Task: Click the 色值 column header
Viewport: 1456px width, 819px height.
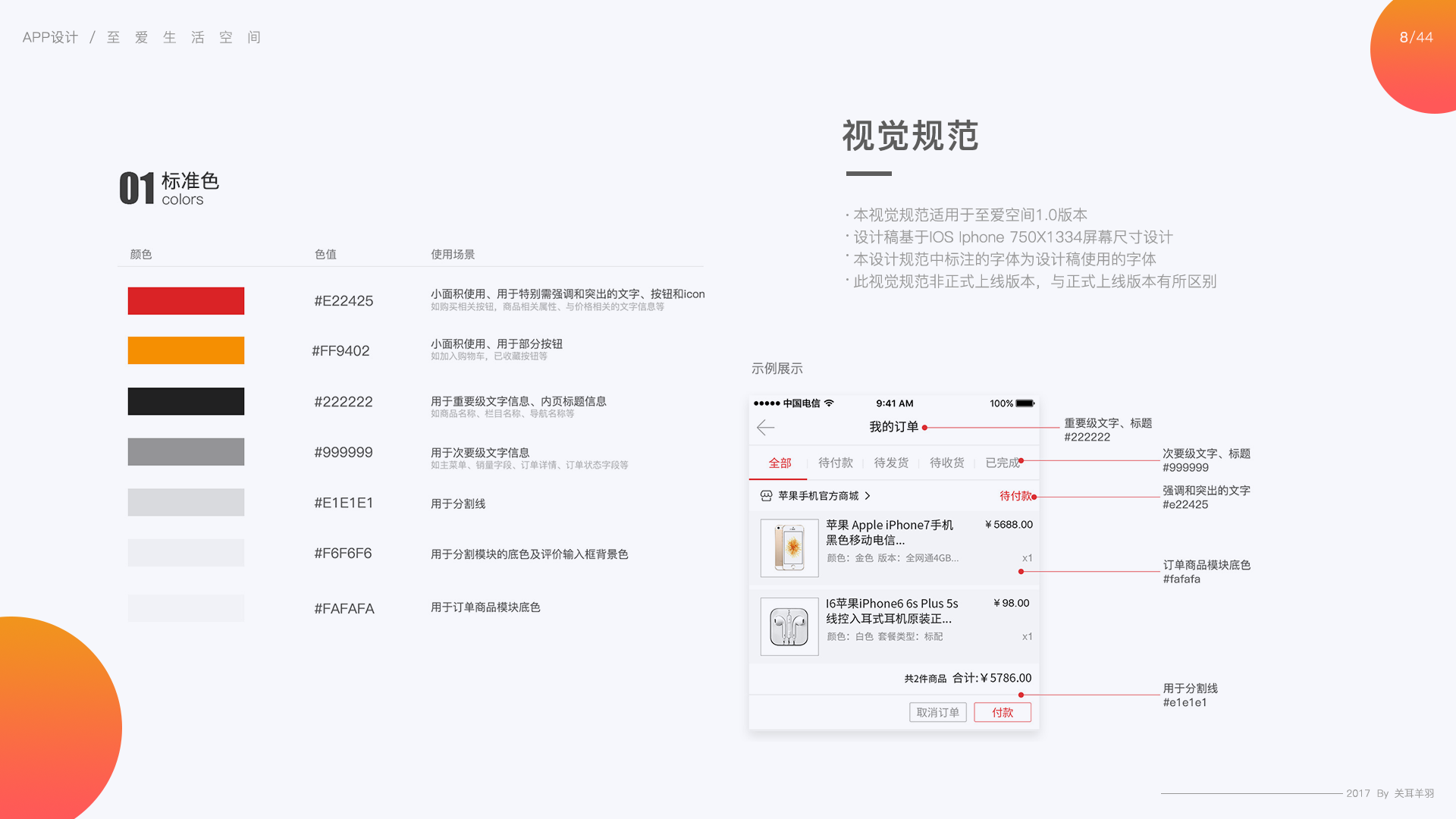Action: [x=325, y=254]
